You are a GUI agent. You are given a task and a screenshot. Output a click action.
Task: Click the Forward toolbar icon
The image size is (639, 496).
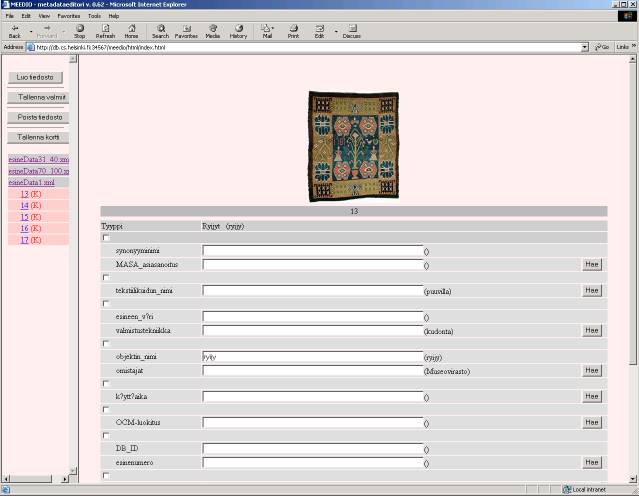[47, 31]
